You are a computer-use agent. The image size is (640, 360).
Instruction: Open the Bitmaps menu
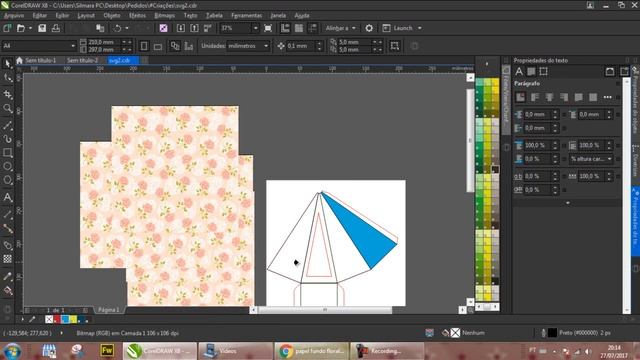click(x=164, y=16)
